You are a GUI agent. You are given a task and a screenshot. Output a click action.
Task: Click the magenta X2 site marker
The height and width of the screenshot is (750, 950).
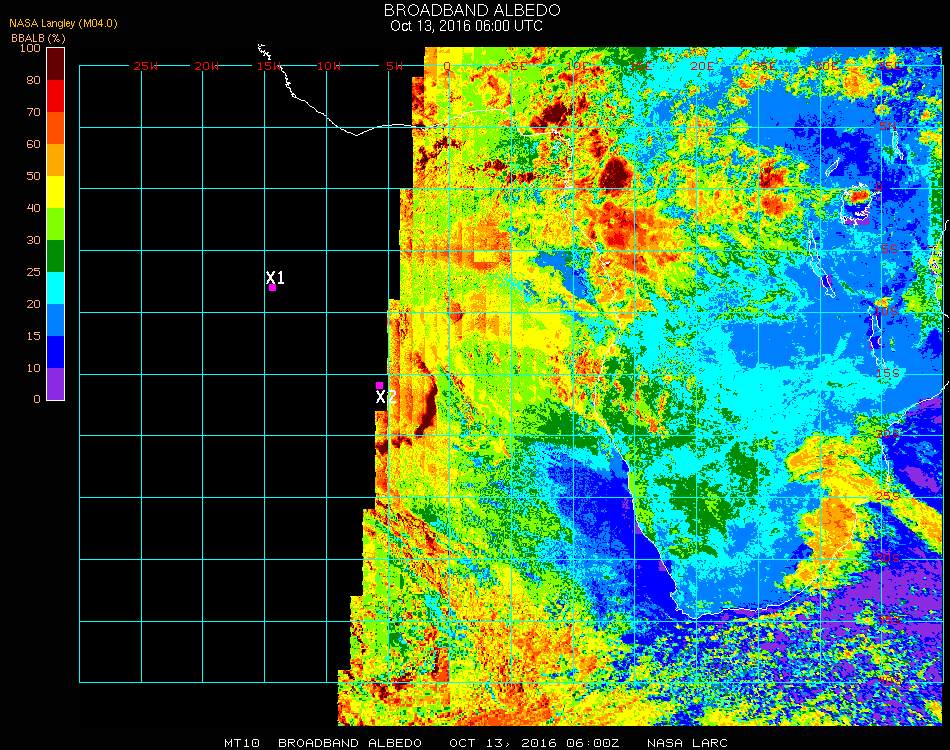click(379, 385)
